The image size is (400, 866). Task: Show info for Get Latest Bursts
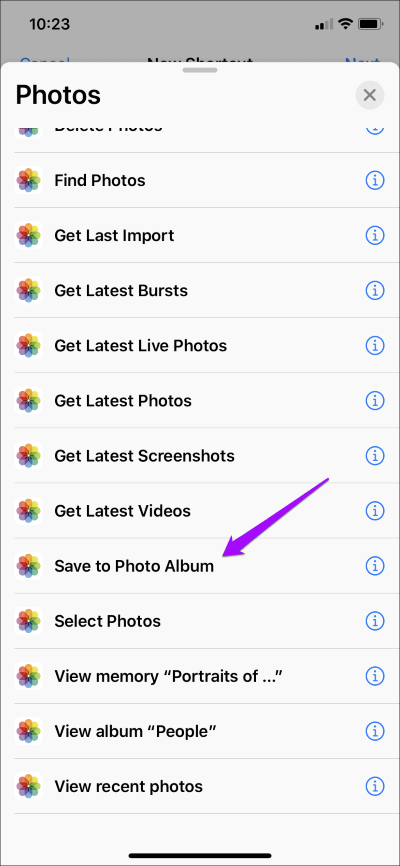coord(375,290)
